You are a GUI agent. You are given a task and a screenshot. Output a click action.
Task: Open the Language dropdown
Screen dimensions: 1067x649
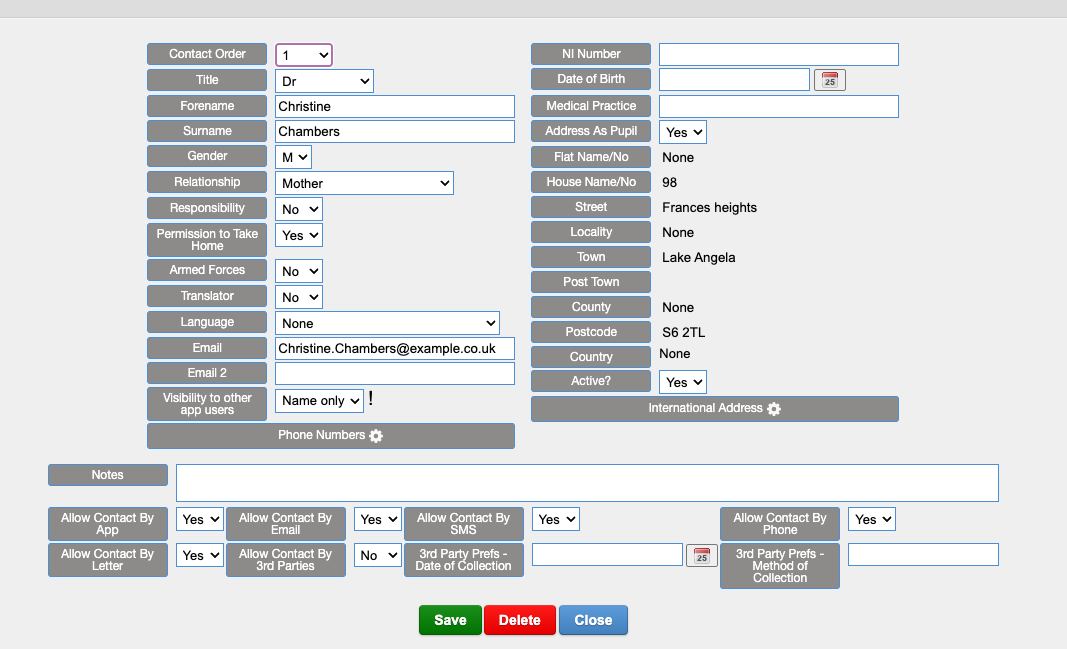click(x=387, y=323)
